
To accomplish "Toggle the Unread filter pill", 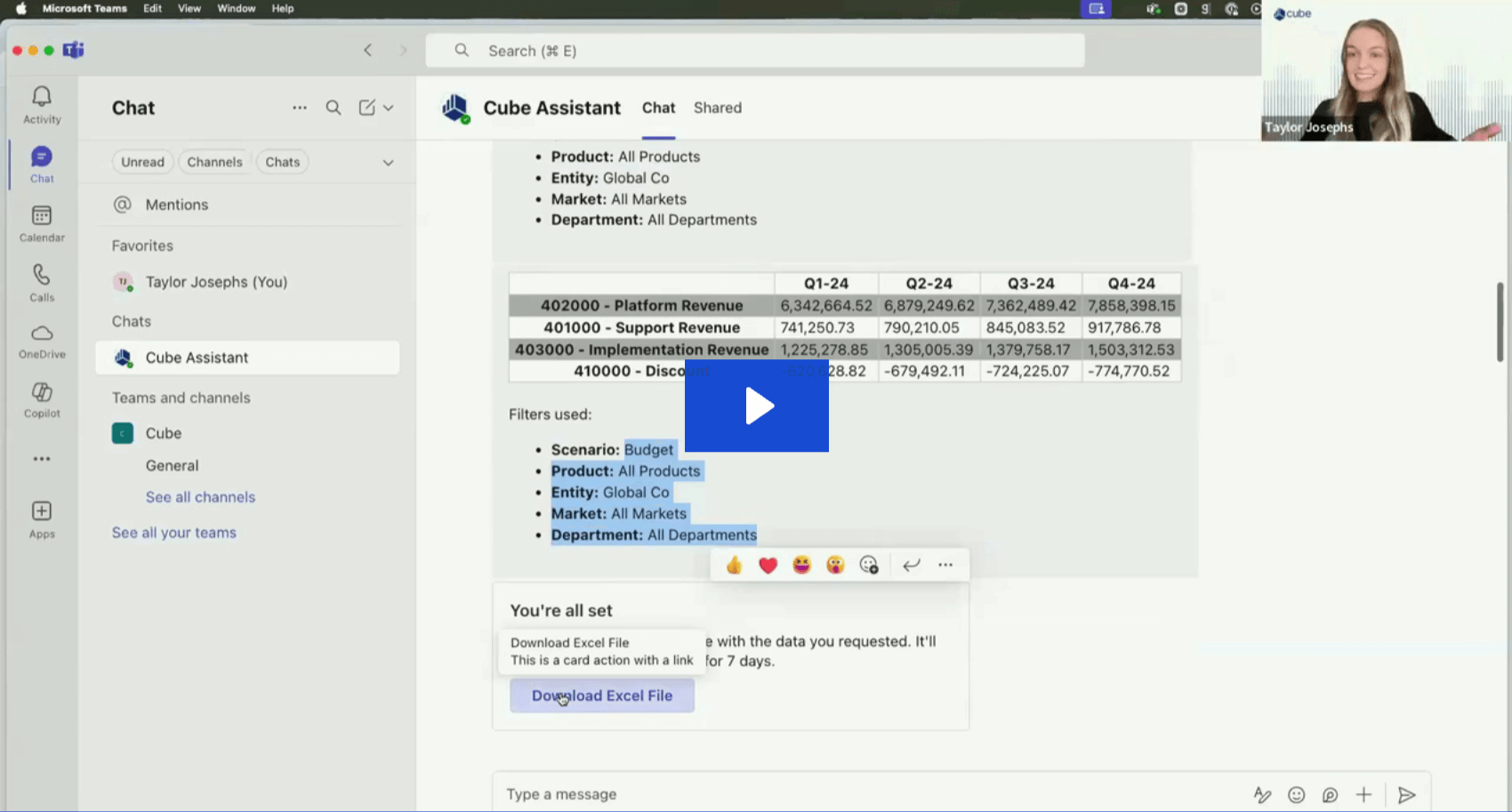I will 142,161.
